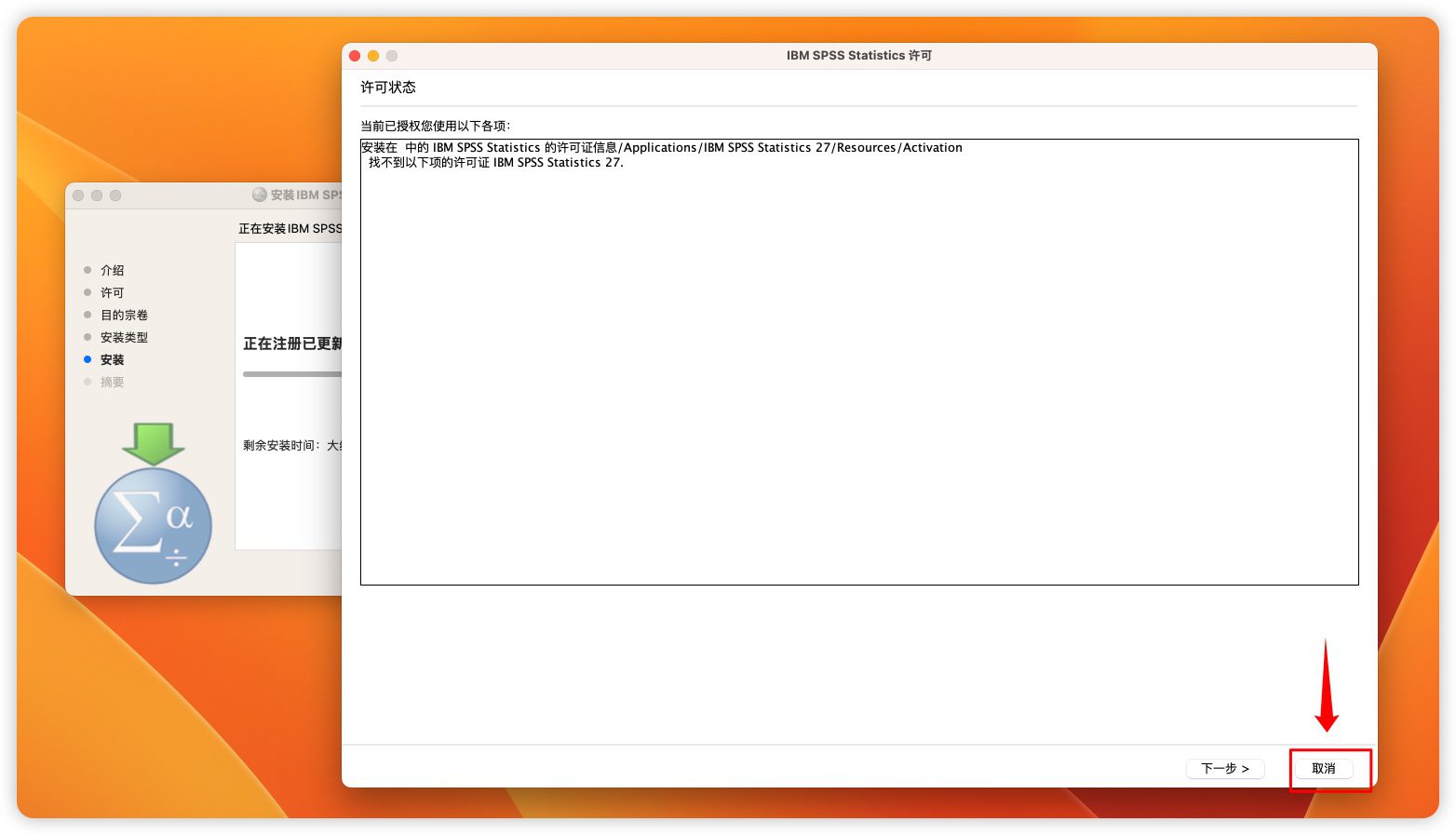1456x835 pixels.
Task: Close the IBM SPSS Statistics 许可 window
Action: point(355,56)
